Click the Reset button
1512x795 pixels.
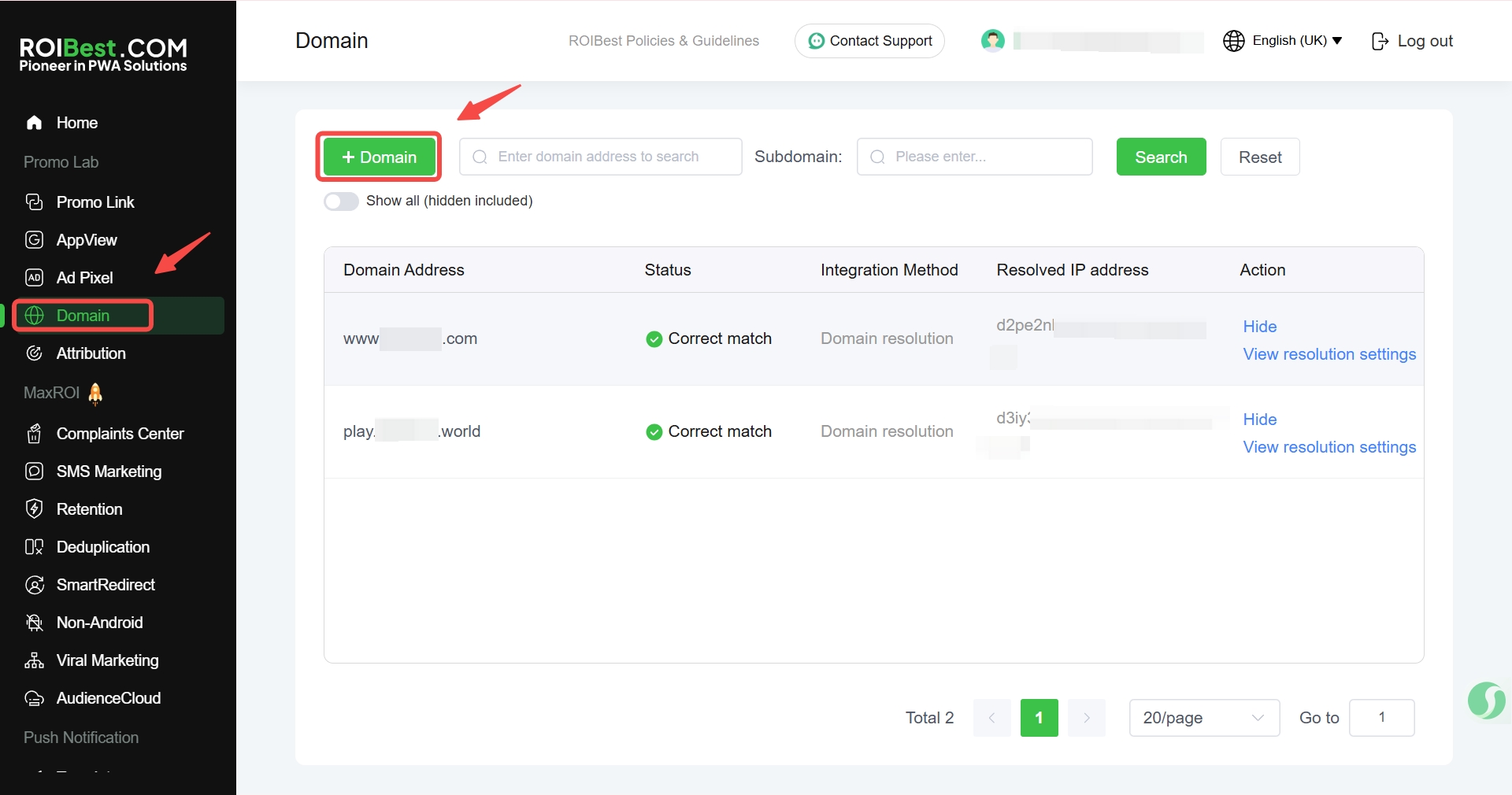[x=1260, y=157]
